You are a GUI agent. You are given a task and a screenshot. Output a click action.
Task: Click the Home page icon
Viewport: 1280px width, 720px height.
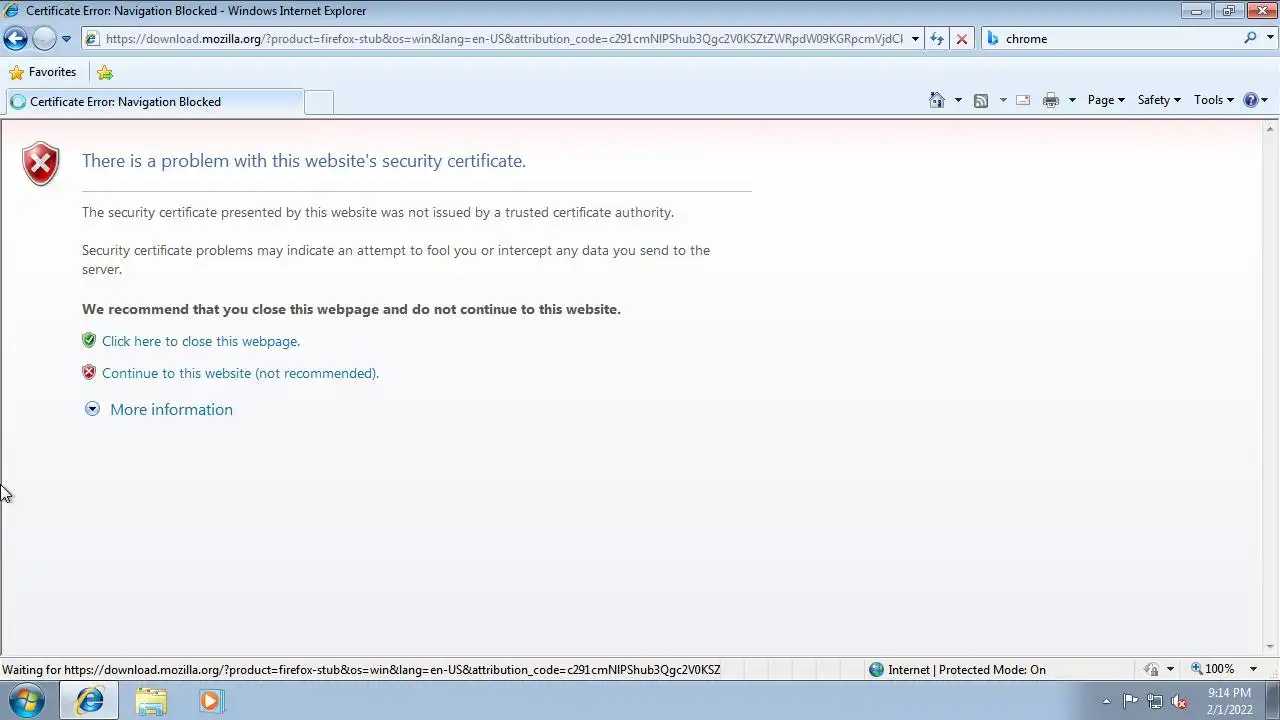coord(937,100)
